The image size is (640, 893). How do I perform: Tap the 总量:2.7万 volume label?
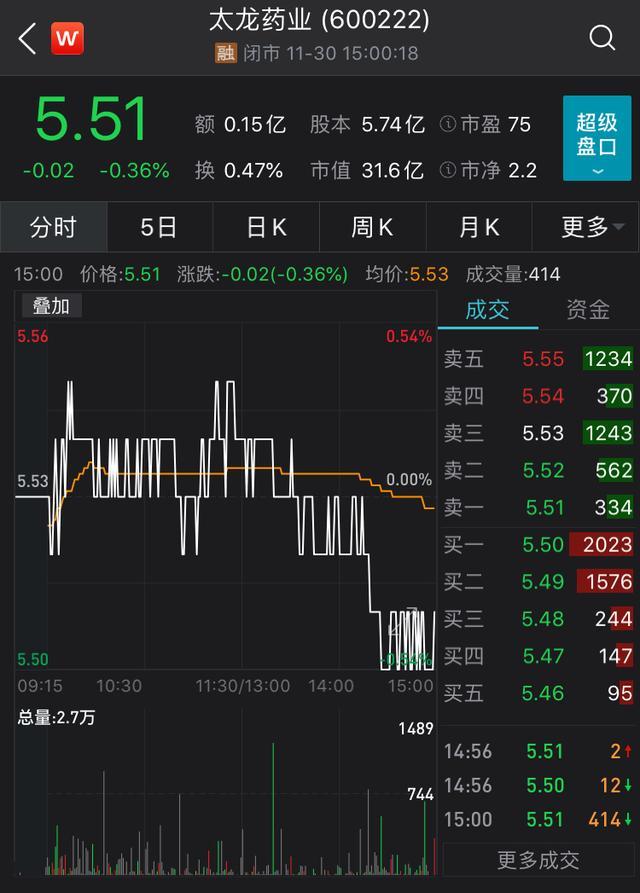(56, 717)
